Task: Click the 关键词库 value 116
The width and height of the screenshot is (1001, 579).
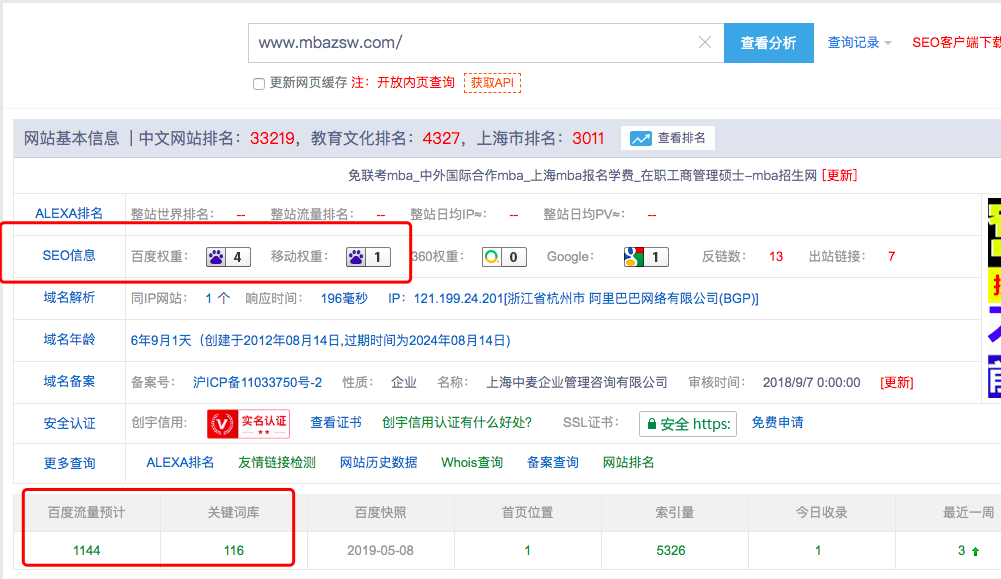Action: pos(234,551)
